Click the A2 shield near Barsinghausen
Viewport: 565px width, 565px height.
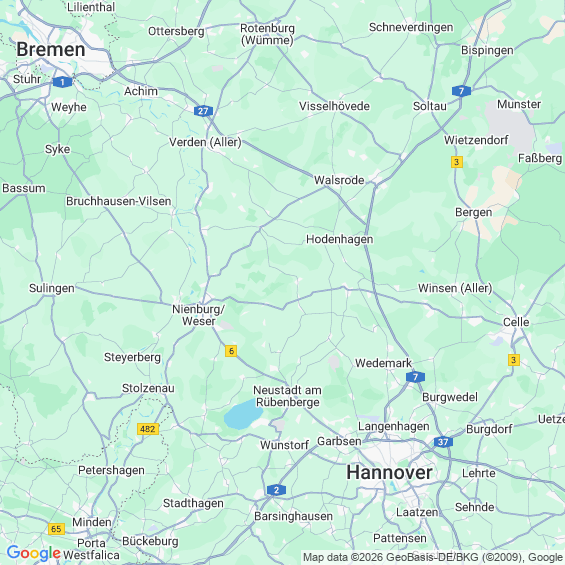click(x=276, y=490)
